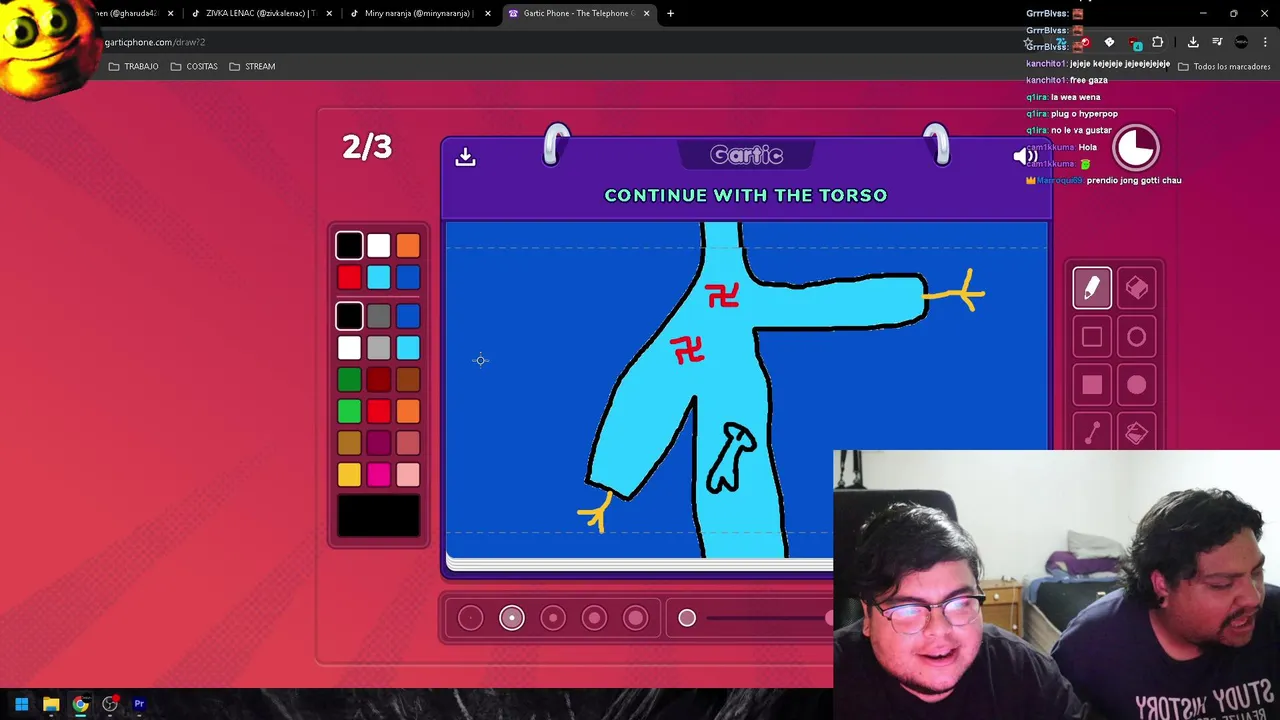This screenshot has width=1280, height=720.
Task: Switch to the ZIVKA LENAC TikTok tab
Action: point(260,13)
